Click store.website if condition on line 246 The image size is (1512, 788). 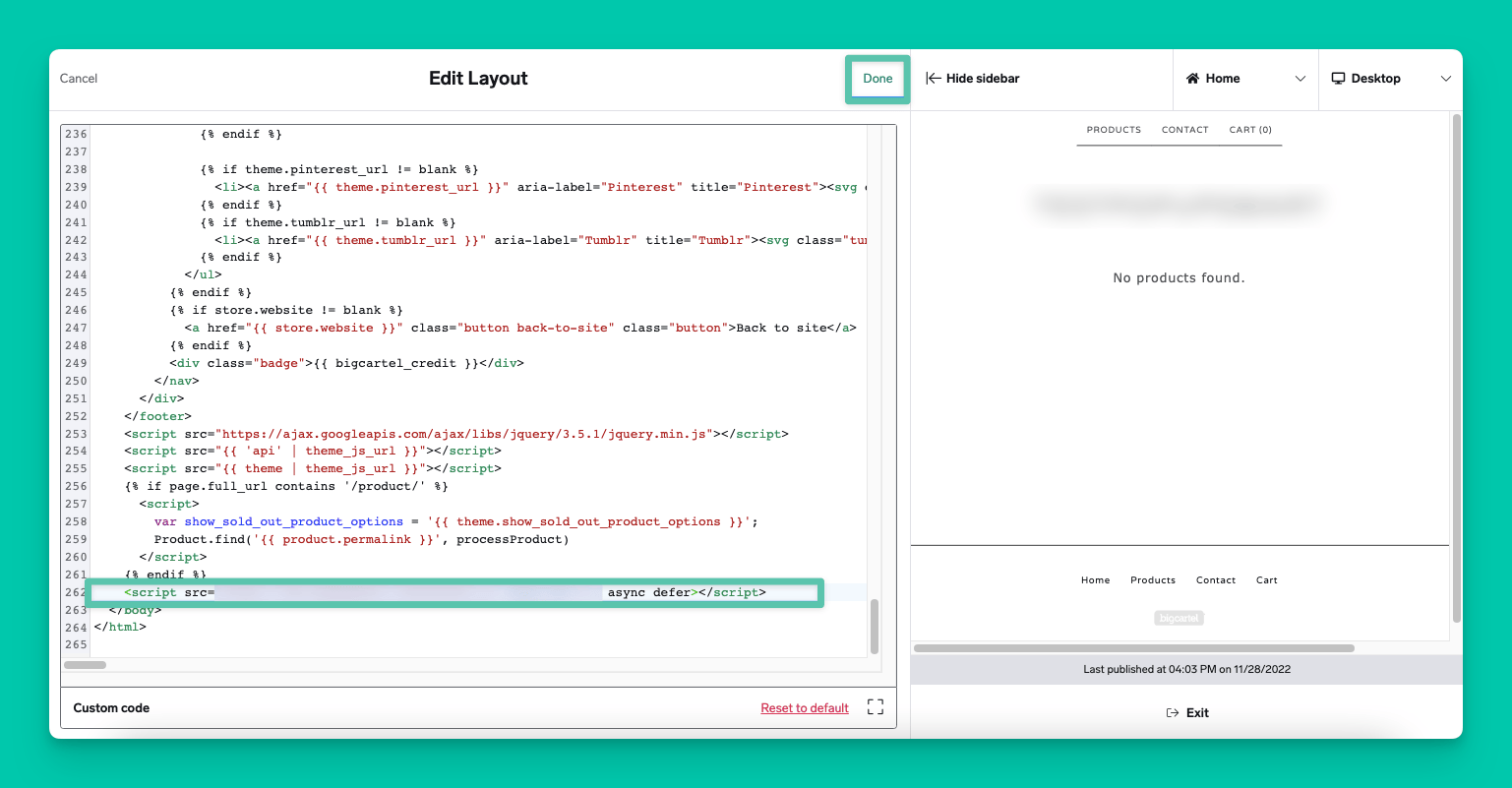(286, 310)
